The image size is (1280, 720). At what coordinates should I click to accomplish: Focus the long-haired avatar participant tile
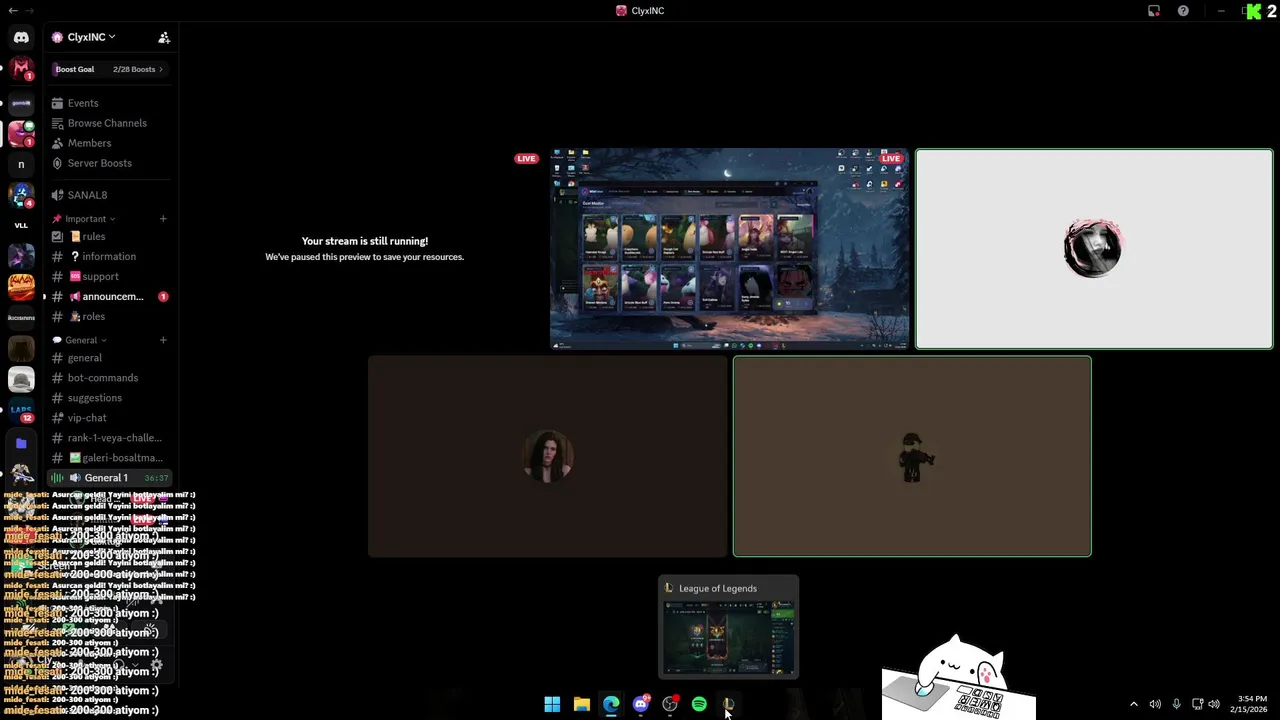point(547,456)
